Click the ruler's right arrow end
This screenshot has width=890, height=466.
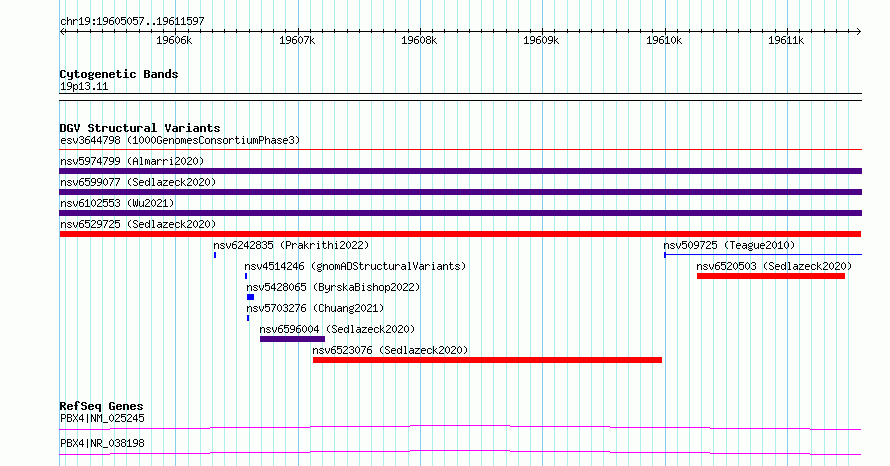859,32
